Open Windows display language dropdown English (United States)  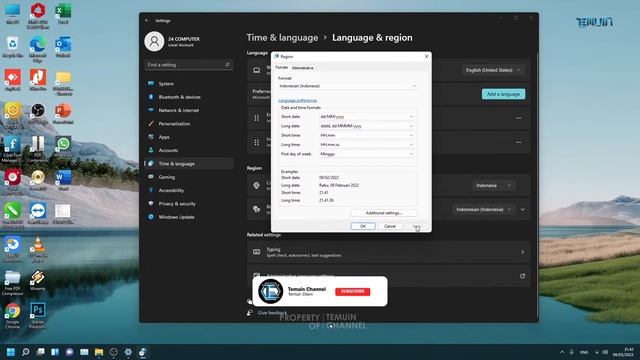pos(493,70)
